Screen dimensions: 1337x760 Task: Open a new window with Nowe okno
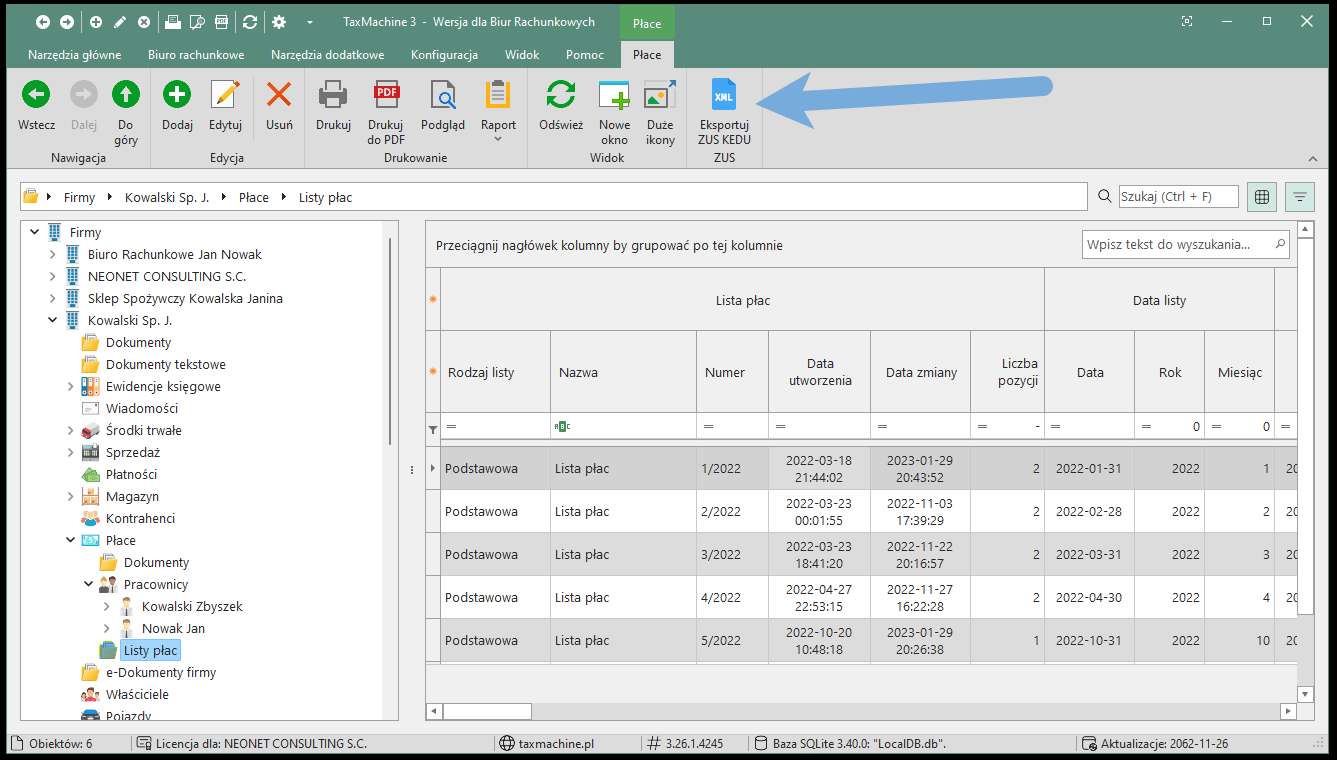coord(614,96)
